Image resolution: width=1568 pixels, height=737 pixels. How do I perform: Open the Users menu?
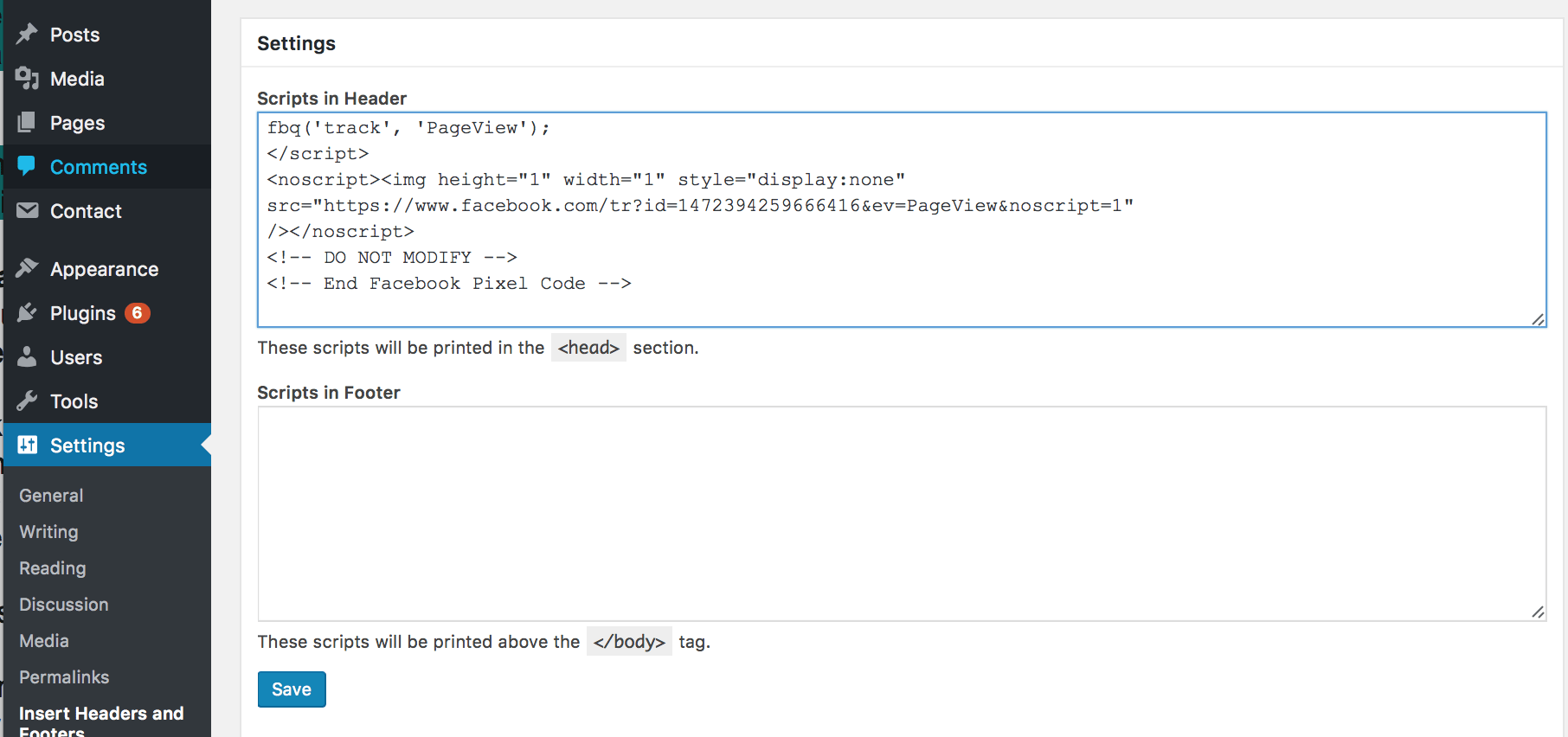tap(107, 357)
